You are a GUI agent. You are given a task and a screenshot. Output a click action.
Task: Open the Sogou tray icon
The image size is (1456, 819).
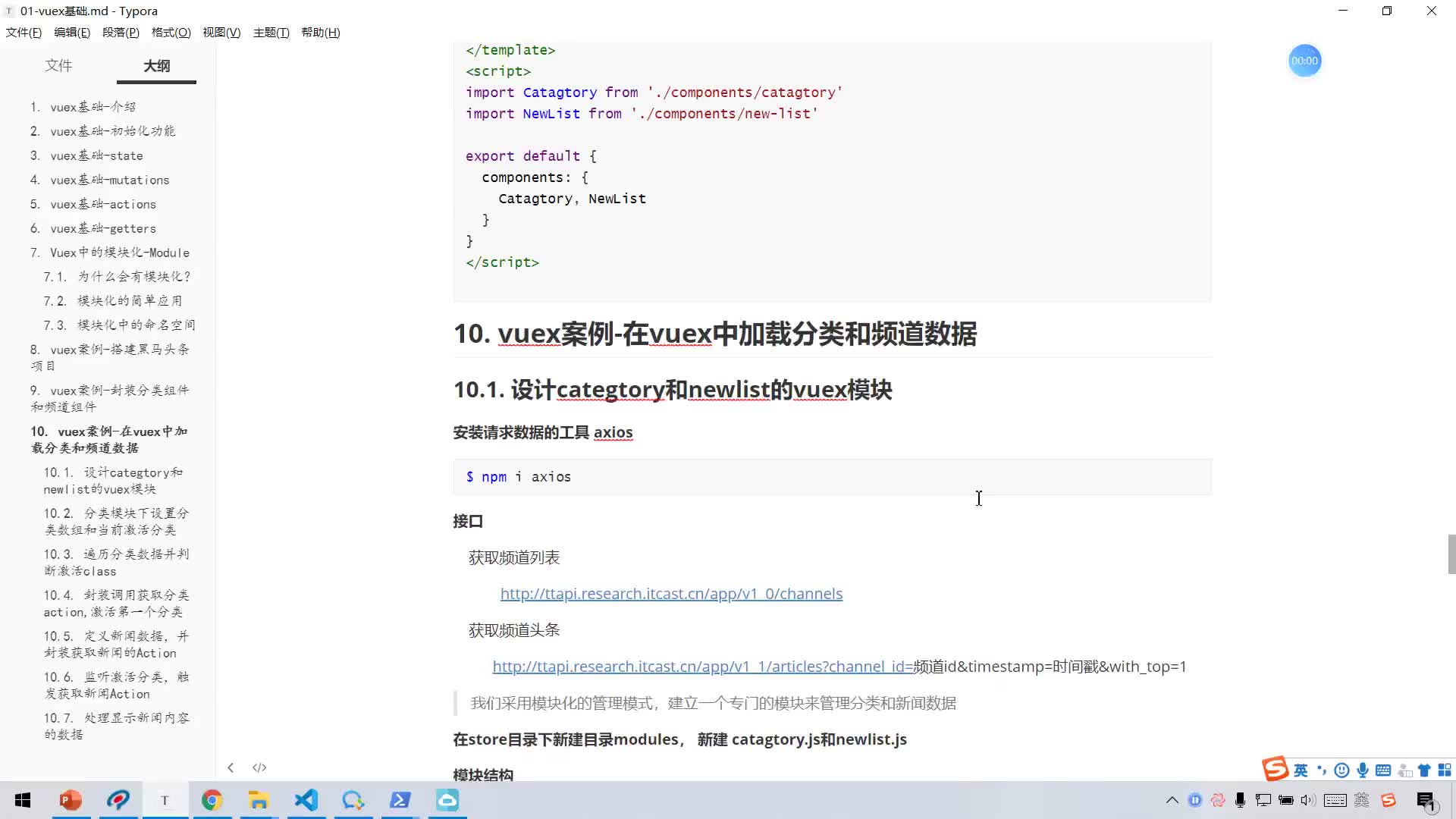1389,800
